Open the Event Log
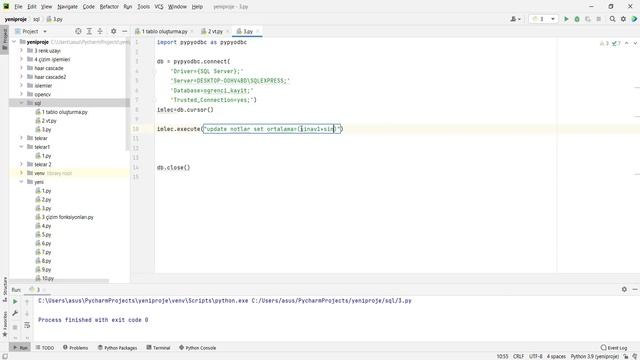The height and width of the screenshot is (360, 640). (x=614, y=348)
